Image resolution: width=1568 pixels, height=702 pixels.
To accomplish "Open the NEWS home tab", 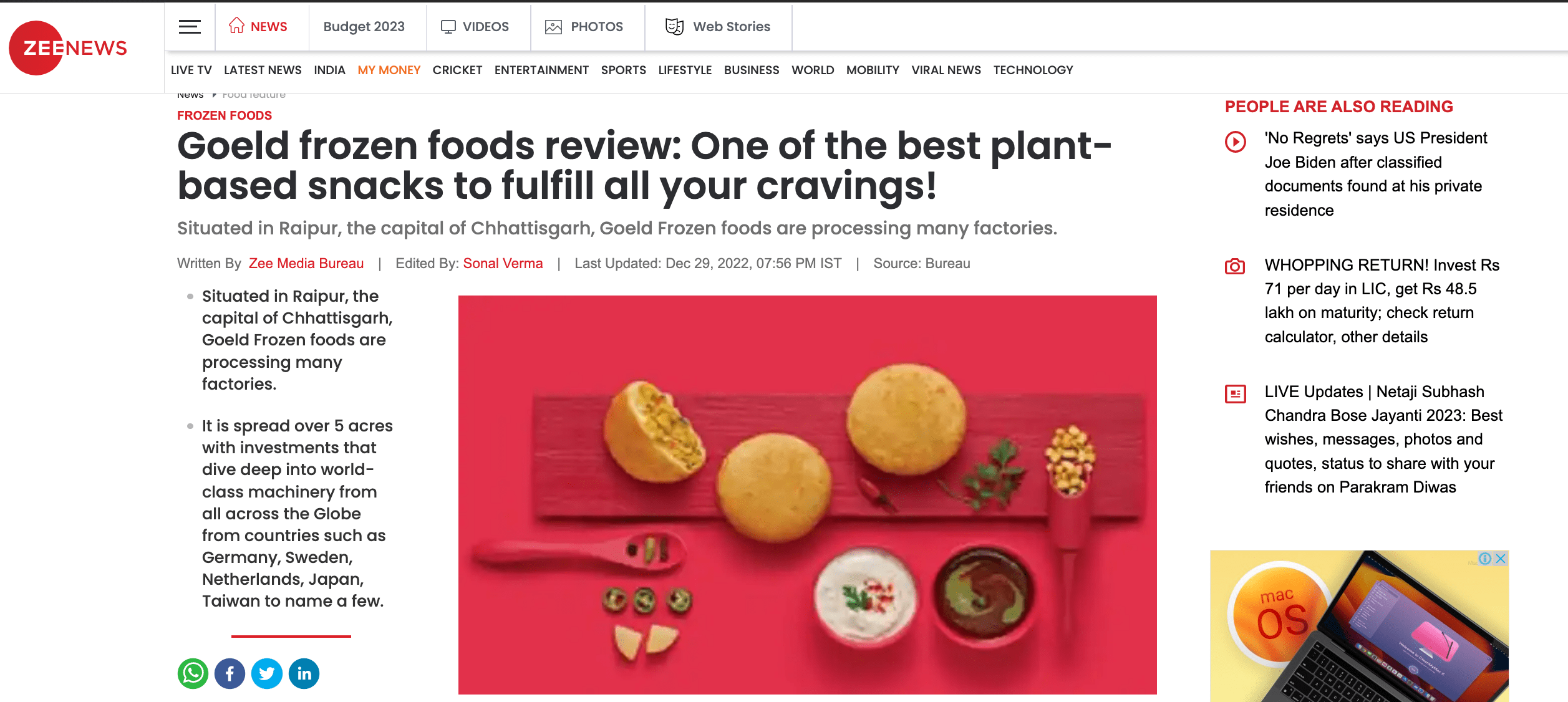I will [x=258, y=26].
